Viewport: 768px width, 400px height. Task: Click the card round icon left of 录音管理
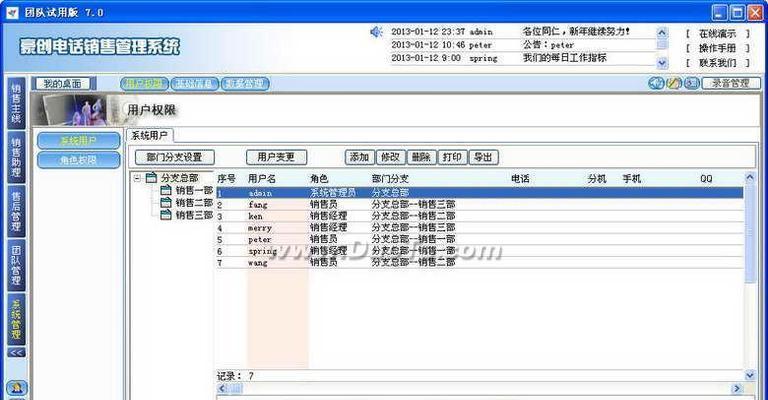click(692, 83)
